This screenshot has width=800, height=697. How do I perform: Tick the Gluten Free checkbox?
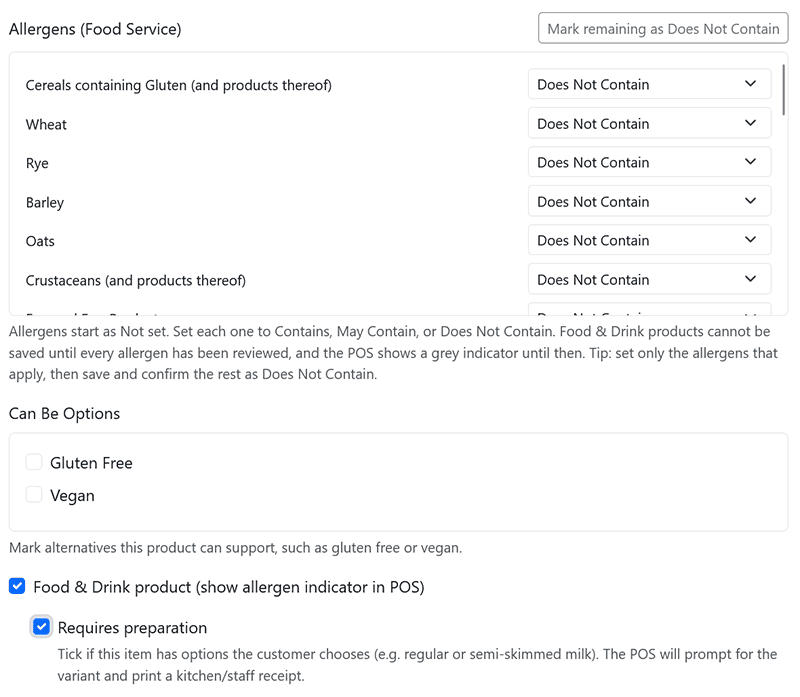pos(34,462)
